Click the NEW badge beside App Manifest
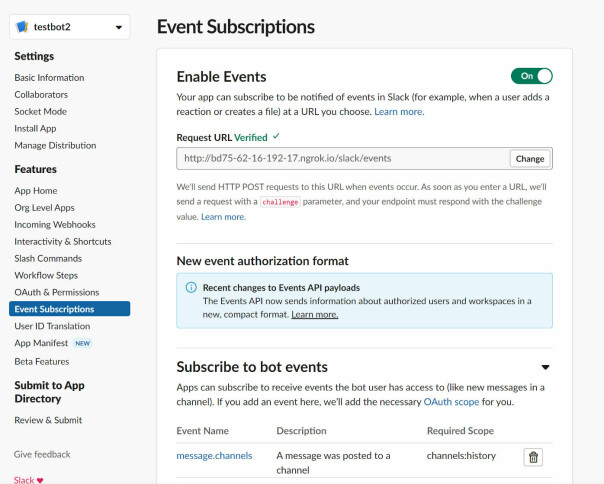The image size is (604, 484). tap(82, 343)
